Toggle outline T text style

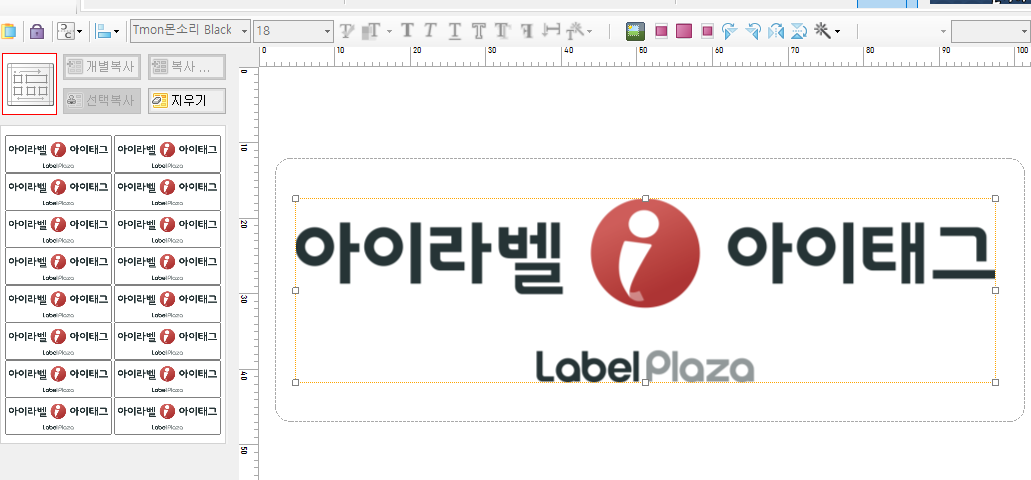tap(478, 30)
